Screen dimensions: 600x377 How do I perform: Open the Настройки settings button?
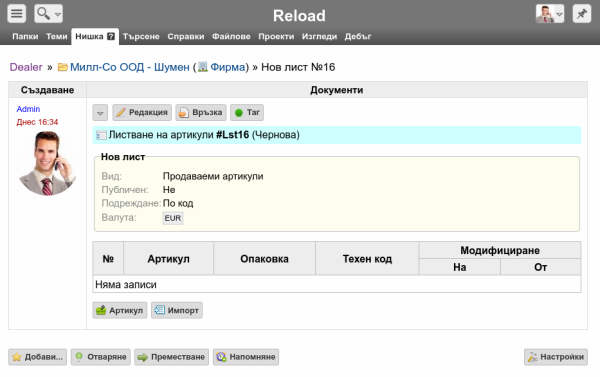pos(556,357)
